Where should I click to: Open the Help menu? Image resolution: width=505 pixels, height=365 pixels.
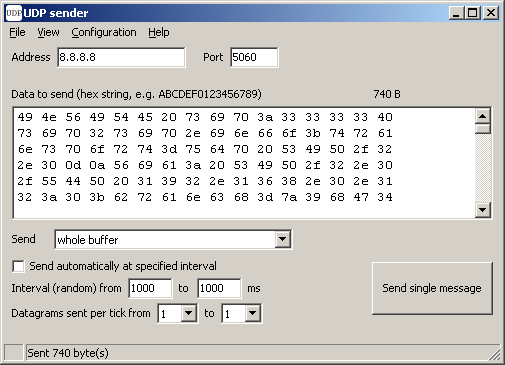tap(159, 32)
